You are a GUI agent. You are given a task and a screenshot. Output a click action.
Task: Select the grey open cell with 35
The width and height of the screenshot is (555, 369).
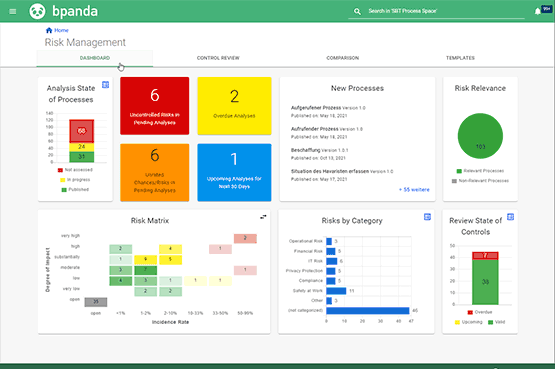coord(96,302)
